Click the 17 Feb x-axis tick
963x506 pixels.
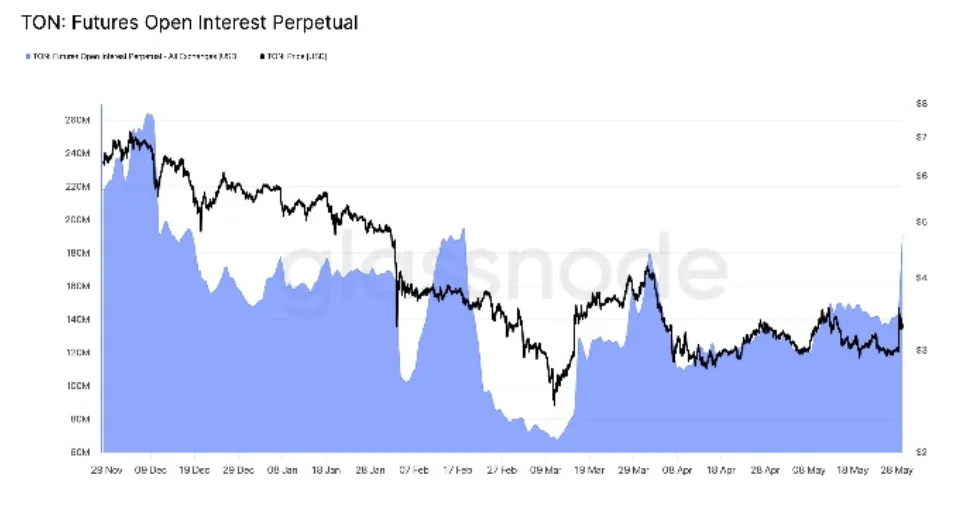click(x=456, y=468)
